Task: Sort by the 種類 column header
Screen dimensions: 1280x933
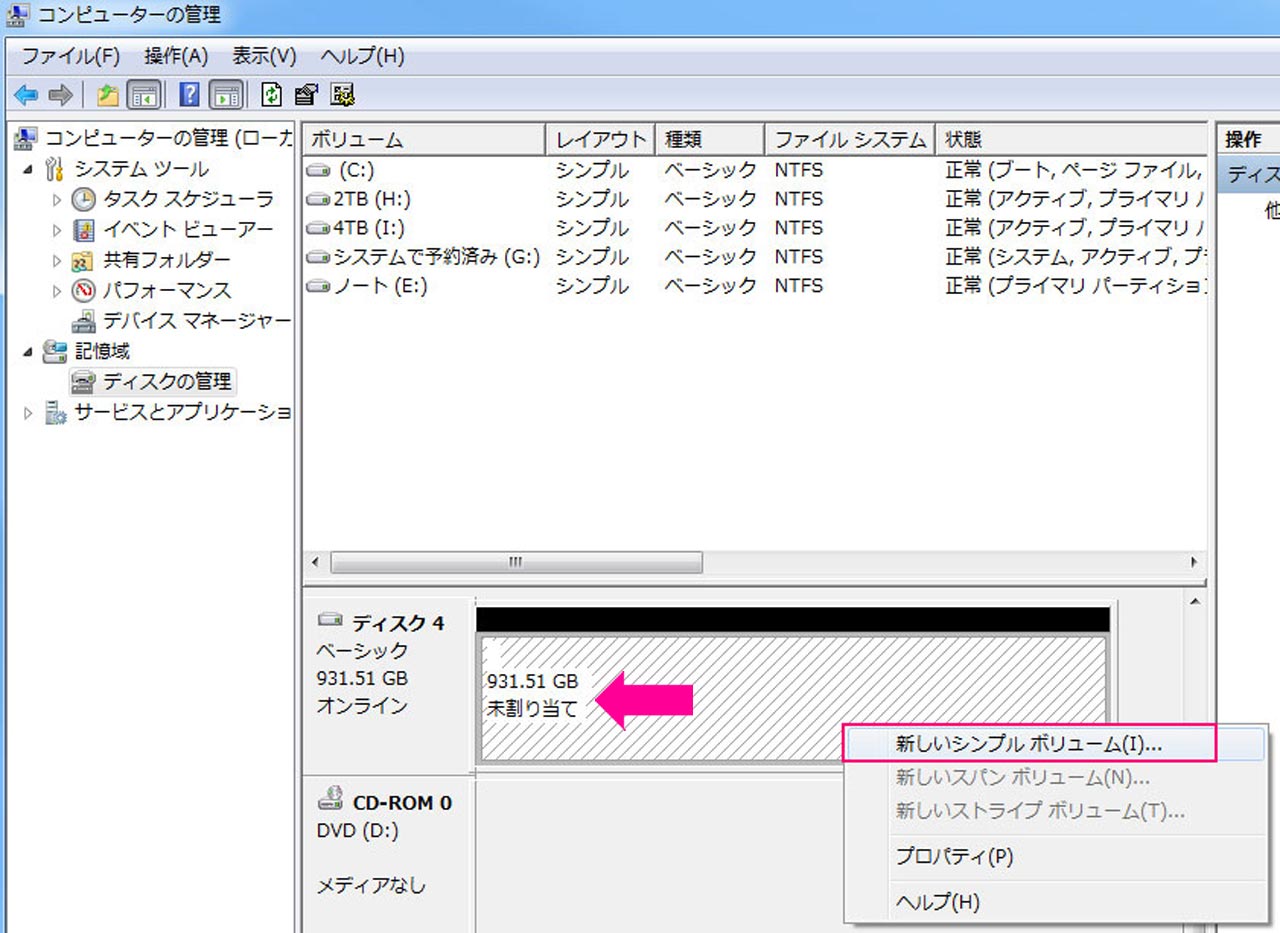Action: click(710, 139)
